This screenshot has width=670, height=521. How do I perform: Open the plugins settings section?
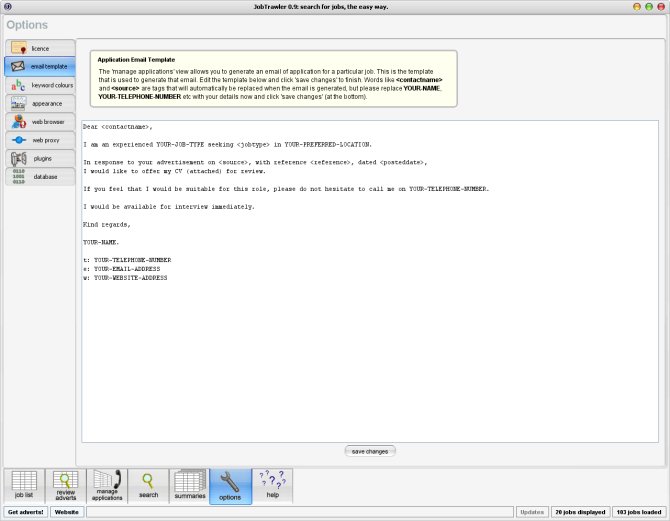click(x=40, y=158)
